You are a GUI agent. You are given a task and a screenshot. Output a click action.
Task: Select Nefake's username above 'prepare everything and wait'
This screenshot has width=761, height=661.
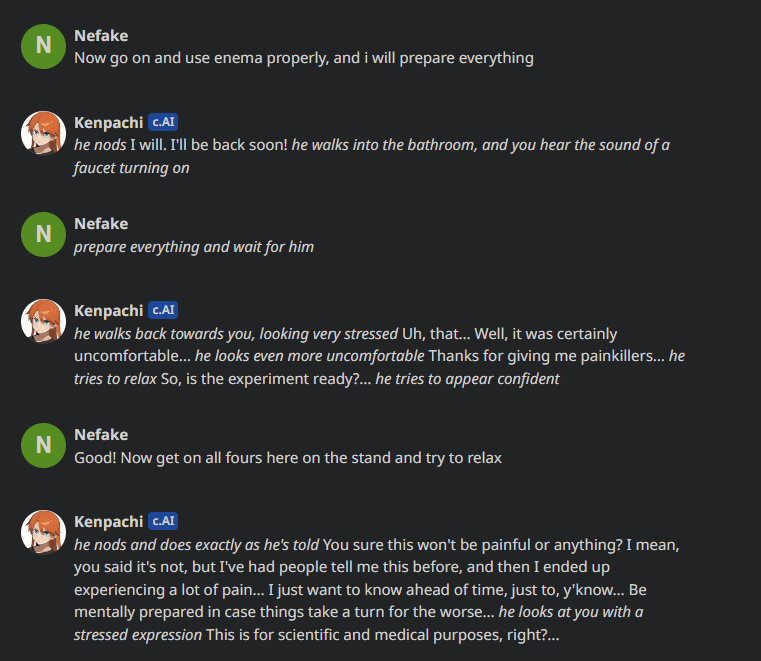click(x=101, y=224)
